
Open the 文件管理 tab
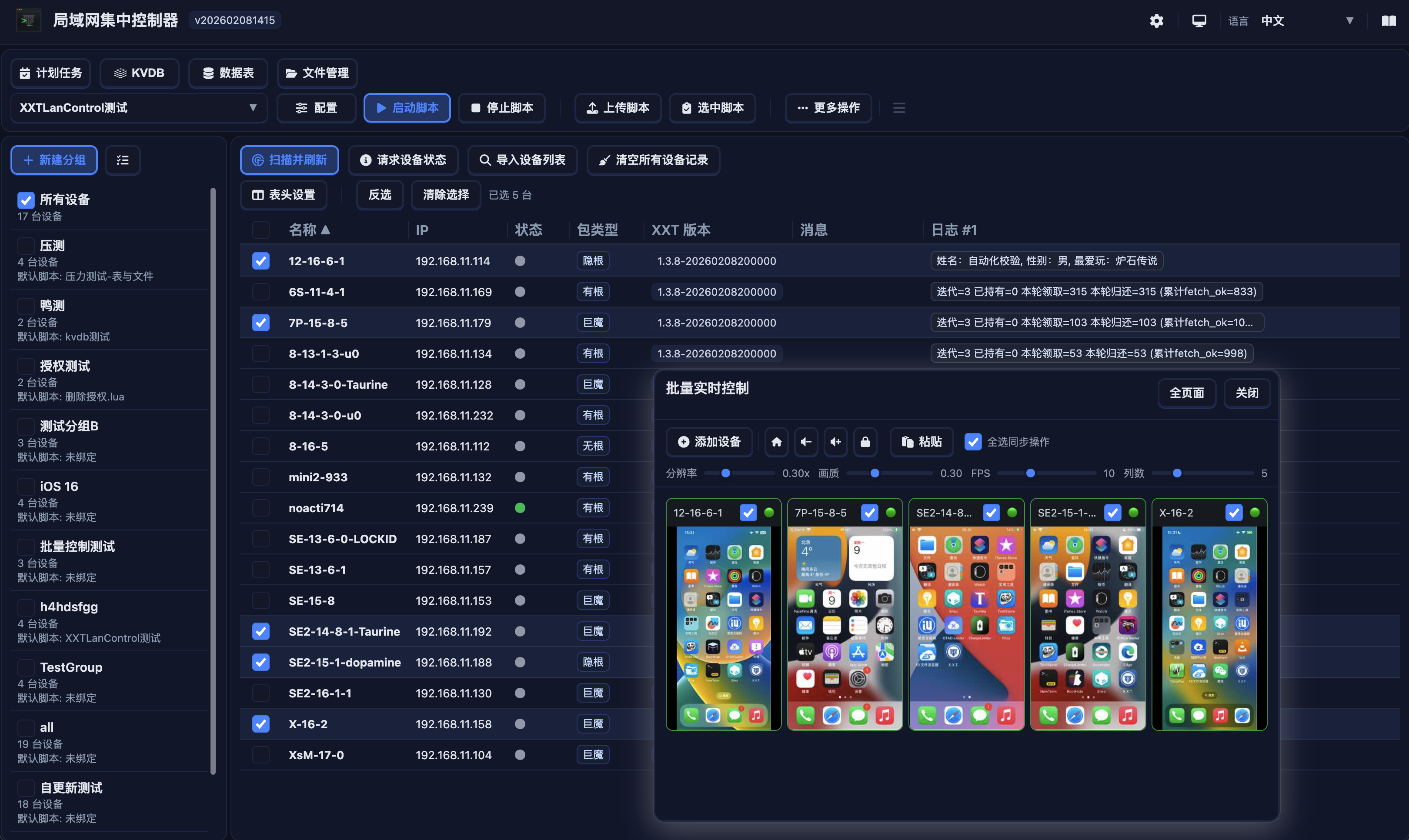point(317,73)
